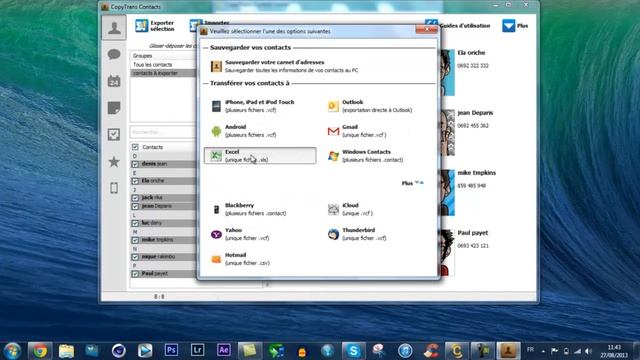Image resolution: width=640 pixels, height=360 pixels.
Task: Open the Messages speech bubble icon
Action: pos(114,54)
